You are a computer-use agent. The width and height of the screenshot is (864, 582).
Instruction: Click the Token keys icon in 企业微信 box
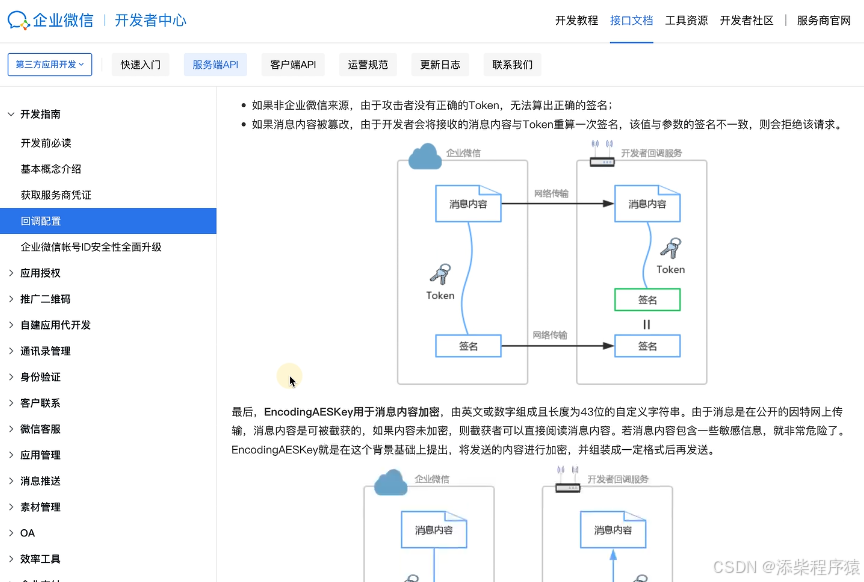coord(440,273)
